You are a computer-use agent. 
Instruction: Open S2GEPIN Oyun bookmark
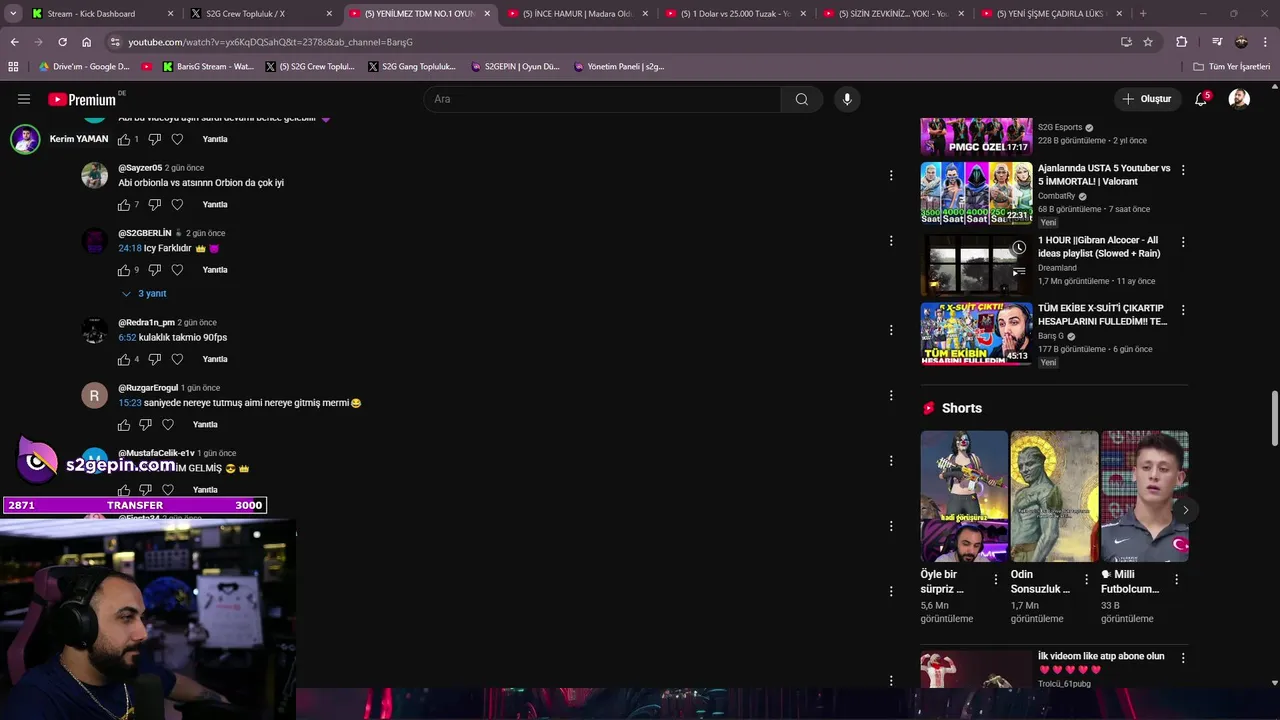tap(515, 67)
